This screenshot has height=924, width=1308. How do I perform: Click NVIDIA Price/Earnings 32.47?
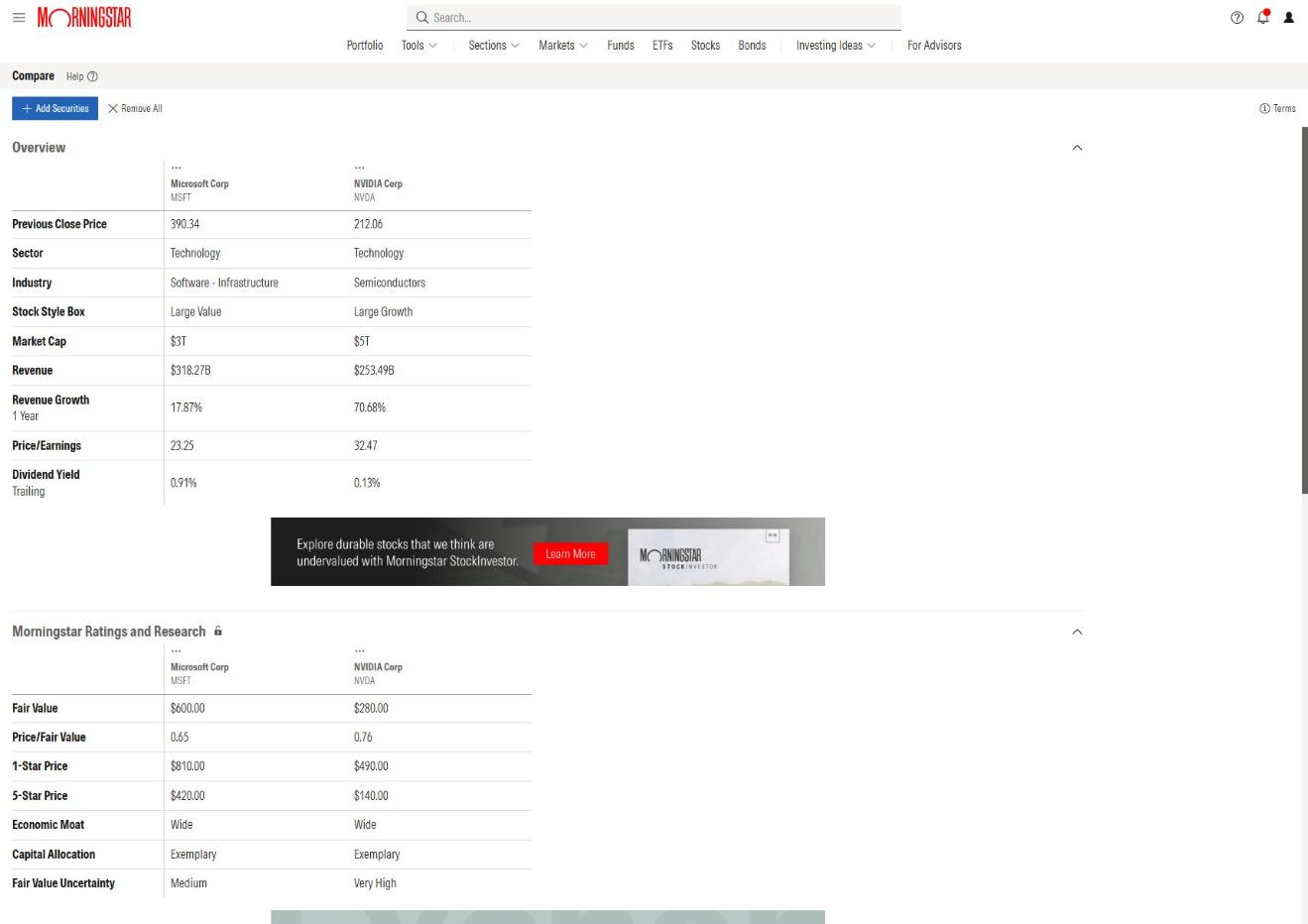[366, 446]
